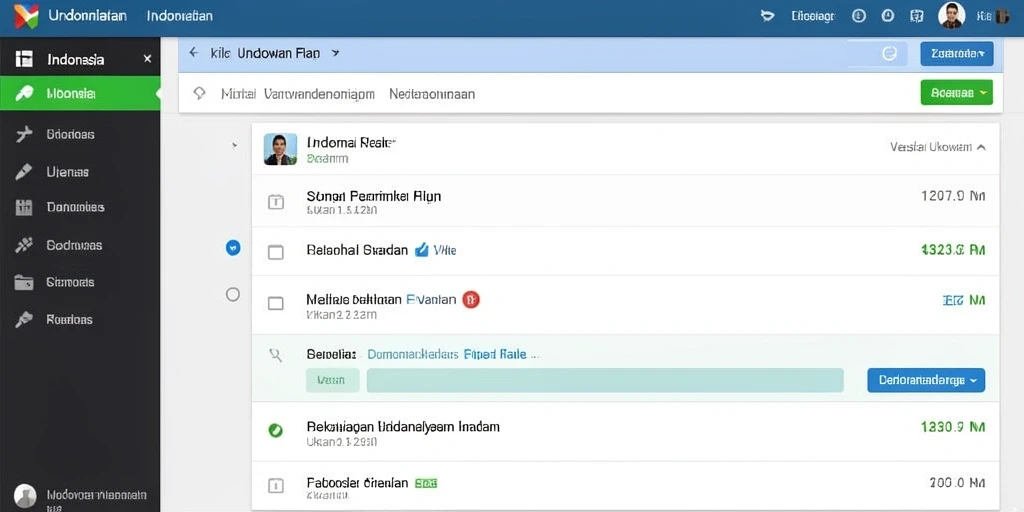Close the Indonasia sidebar panel
Viewport: 1024px width, 512px height.
pos(148,59)
